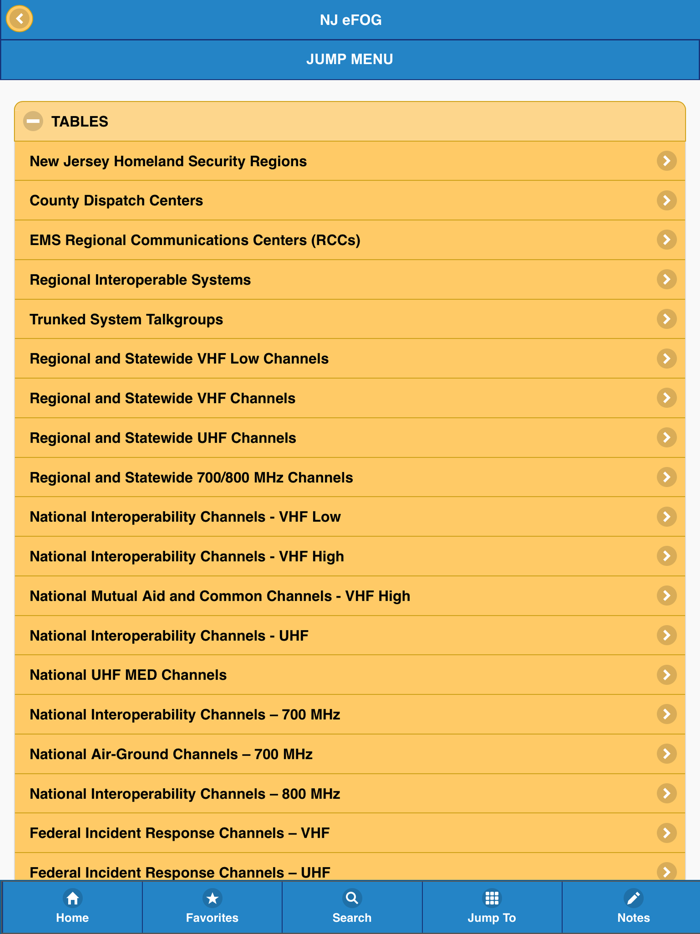Click chevron on Interoperability VHF Low row

point(667,516)
